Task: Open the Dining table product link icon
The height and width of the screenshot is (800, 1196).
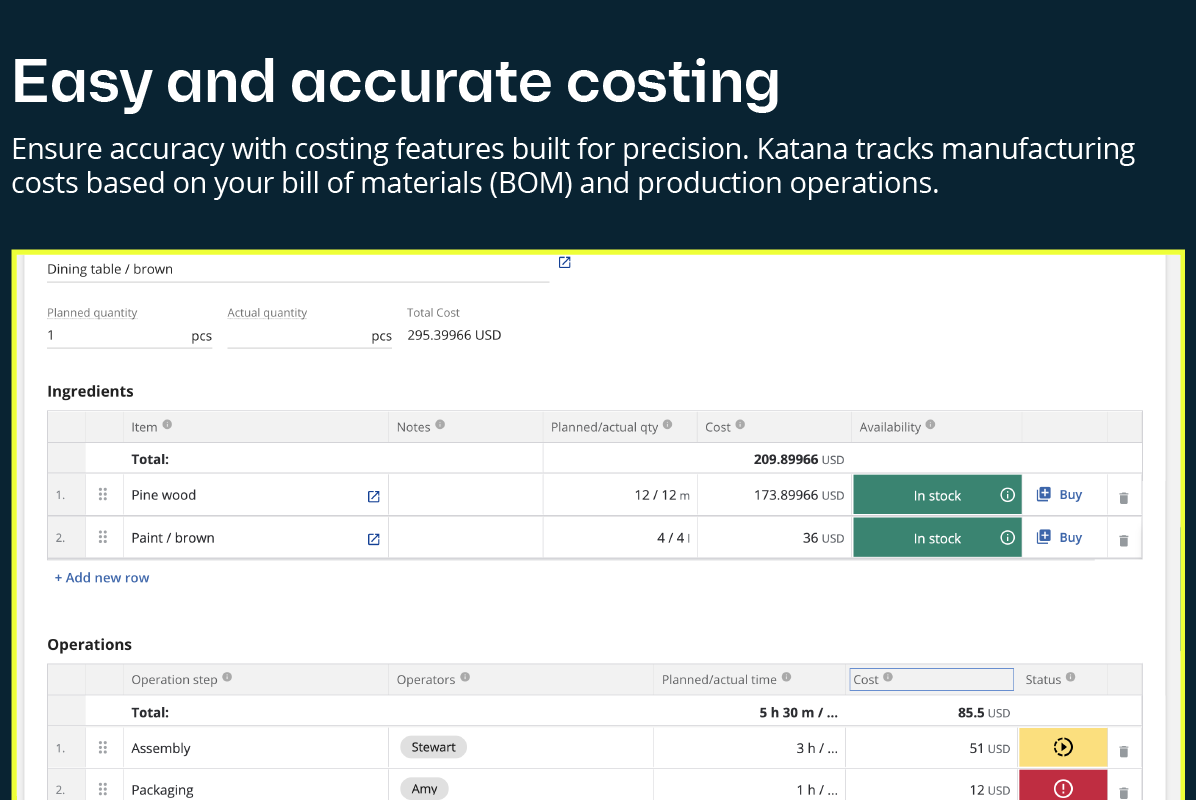Action: tap(564, 263)
